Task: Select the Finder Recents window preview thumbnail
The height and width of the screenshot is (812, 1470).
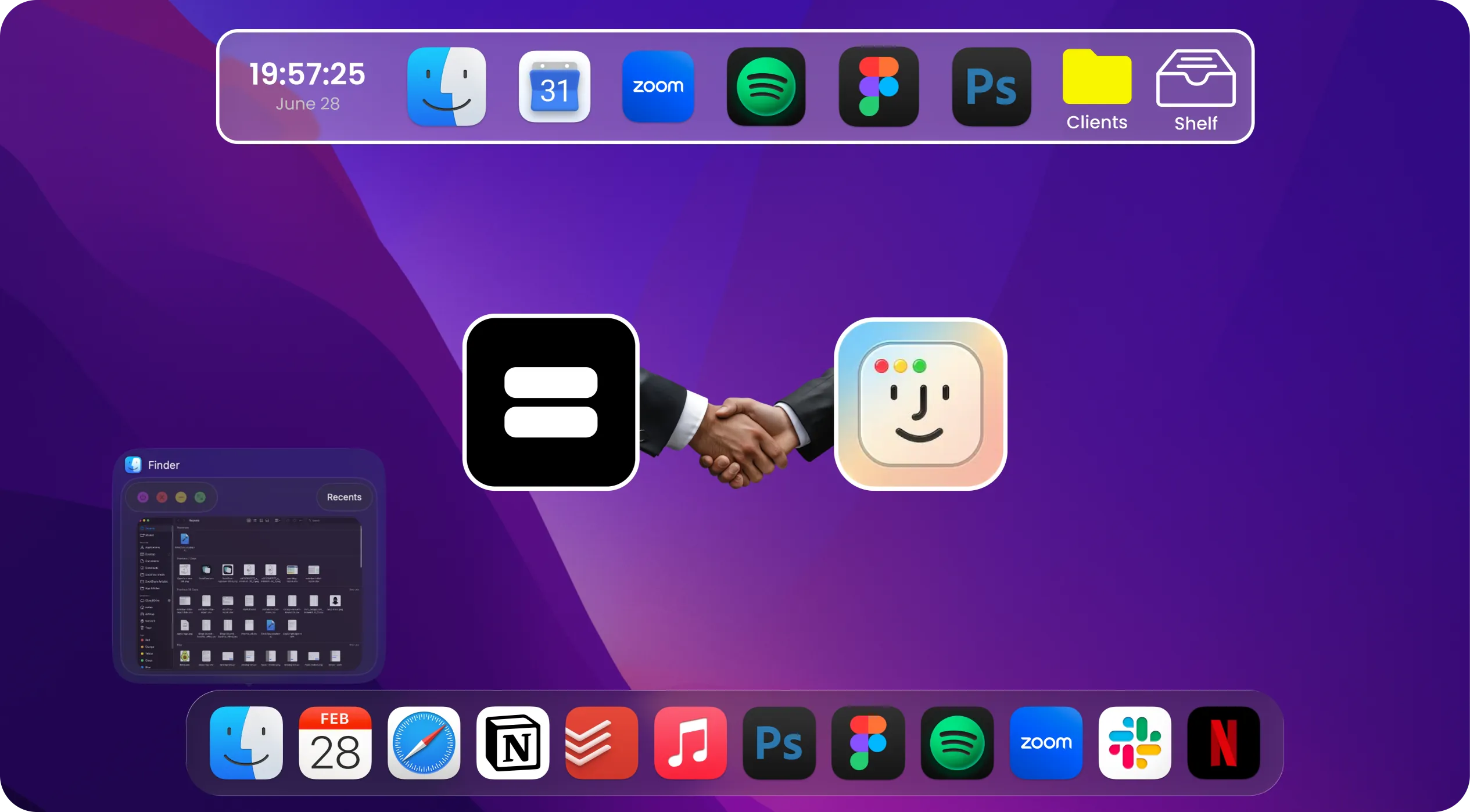Action: point(250,594)
